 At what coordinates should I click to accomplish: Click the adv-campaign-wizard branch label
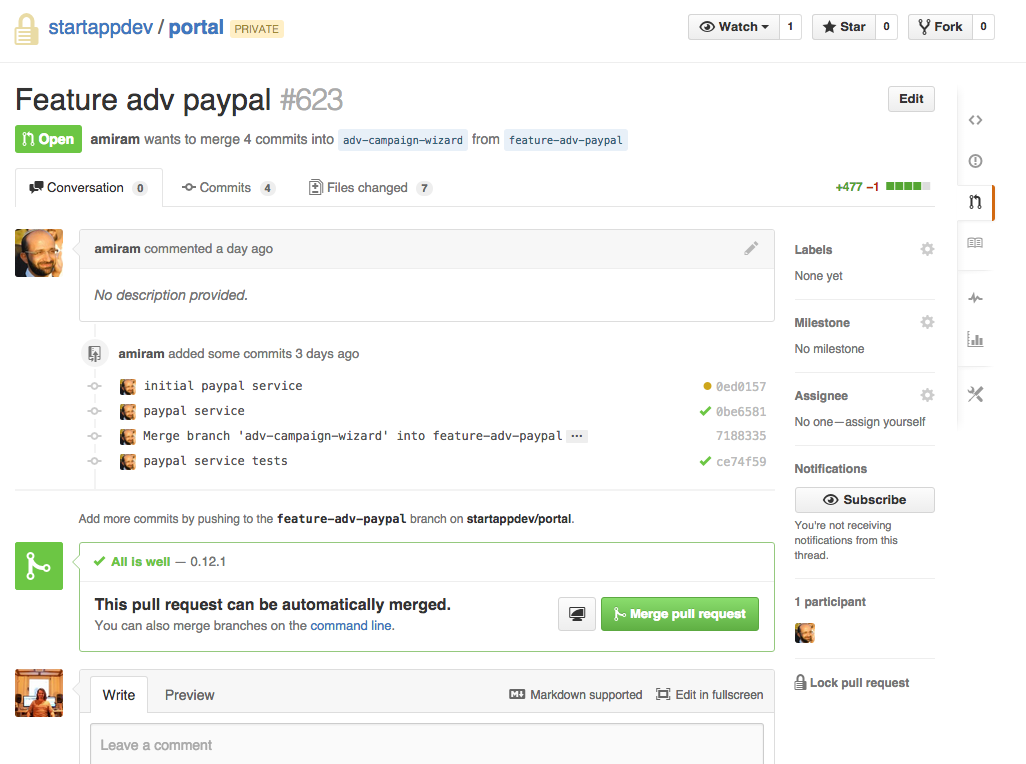point(403,140)
